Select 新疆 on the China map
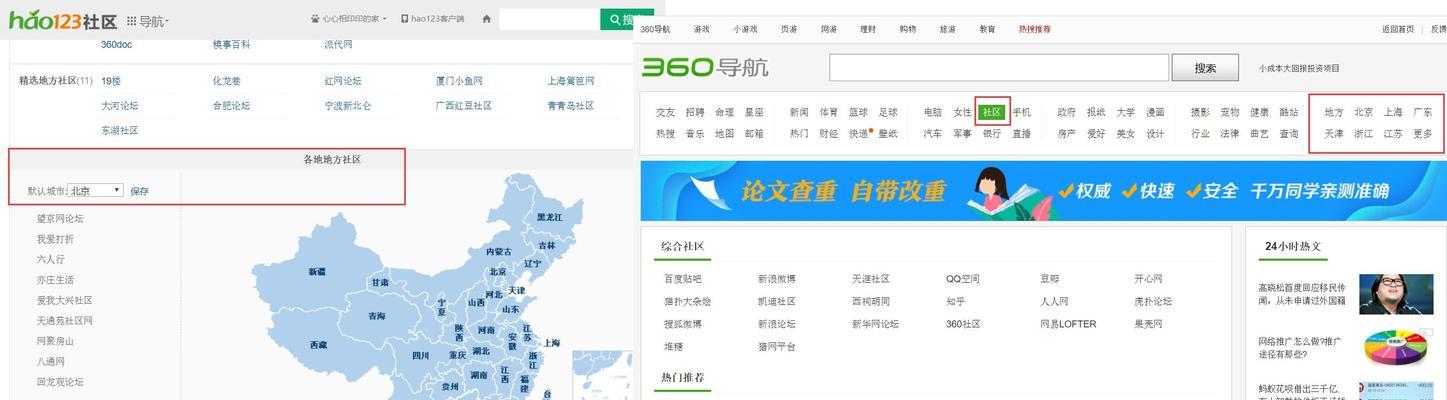The image size is (1447, 400). (x=317, y=272)
